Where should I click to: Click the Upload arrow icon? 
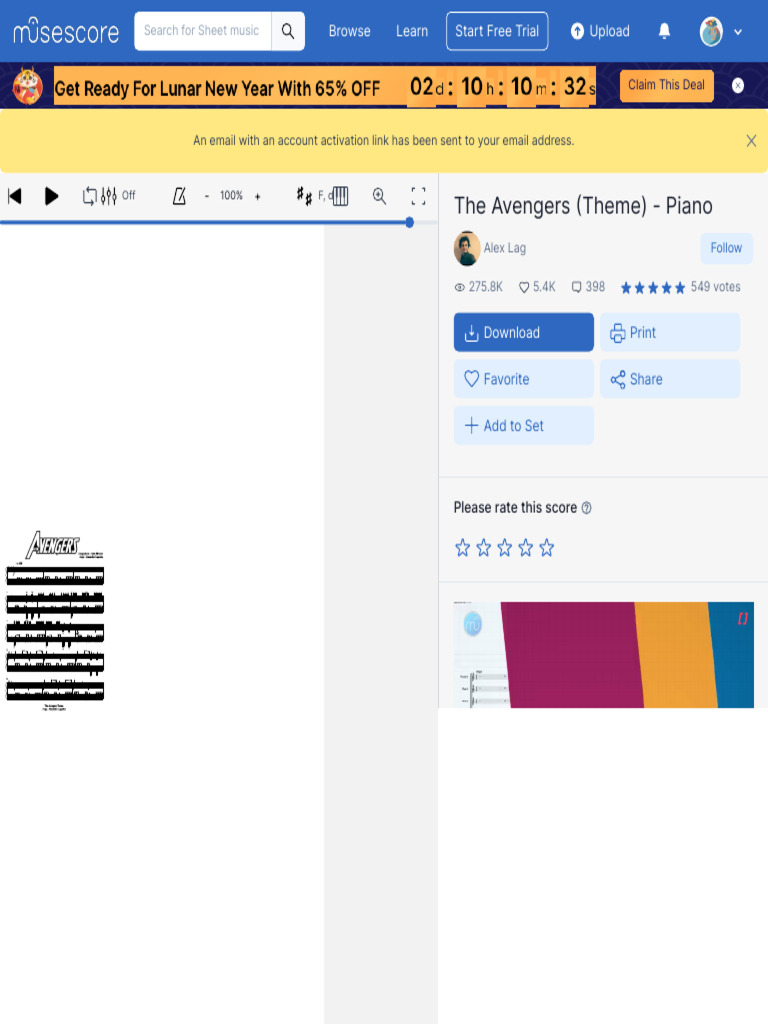click(577, 31)
